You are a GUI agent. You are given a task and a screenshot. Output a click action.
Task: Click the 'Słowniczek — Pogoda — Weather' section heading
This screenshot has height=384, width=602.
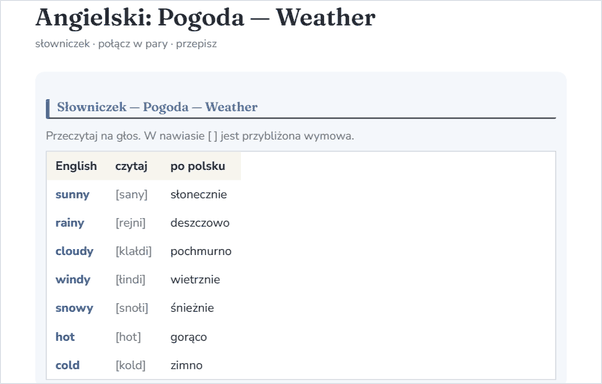point(157,107)
